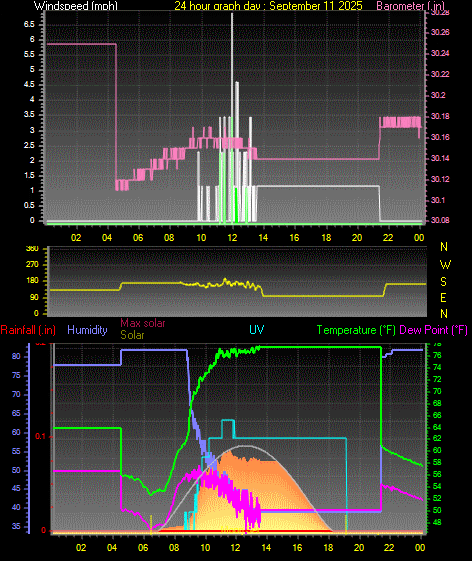The height and width of the screenshot is (561, 472).
Task: Click the '1.5' windspeed axis value
Action: coord(29,175)
